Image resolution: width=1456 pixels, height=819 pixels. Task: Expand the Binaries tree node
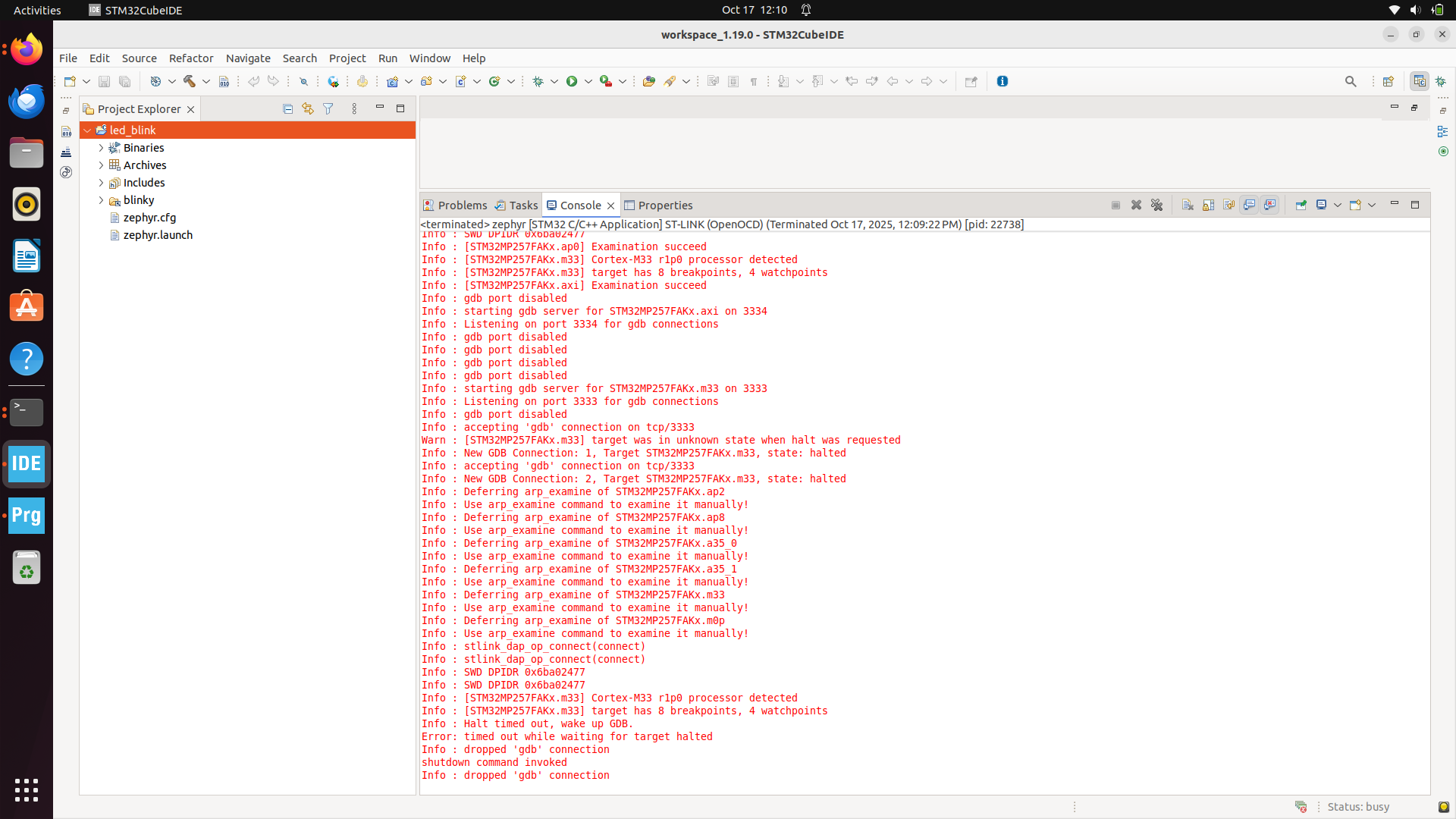(x=100, y=147)
